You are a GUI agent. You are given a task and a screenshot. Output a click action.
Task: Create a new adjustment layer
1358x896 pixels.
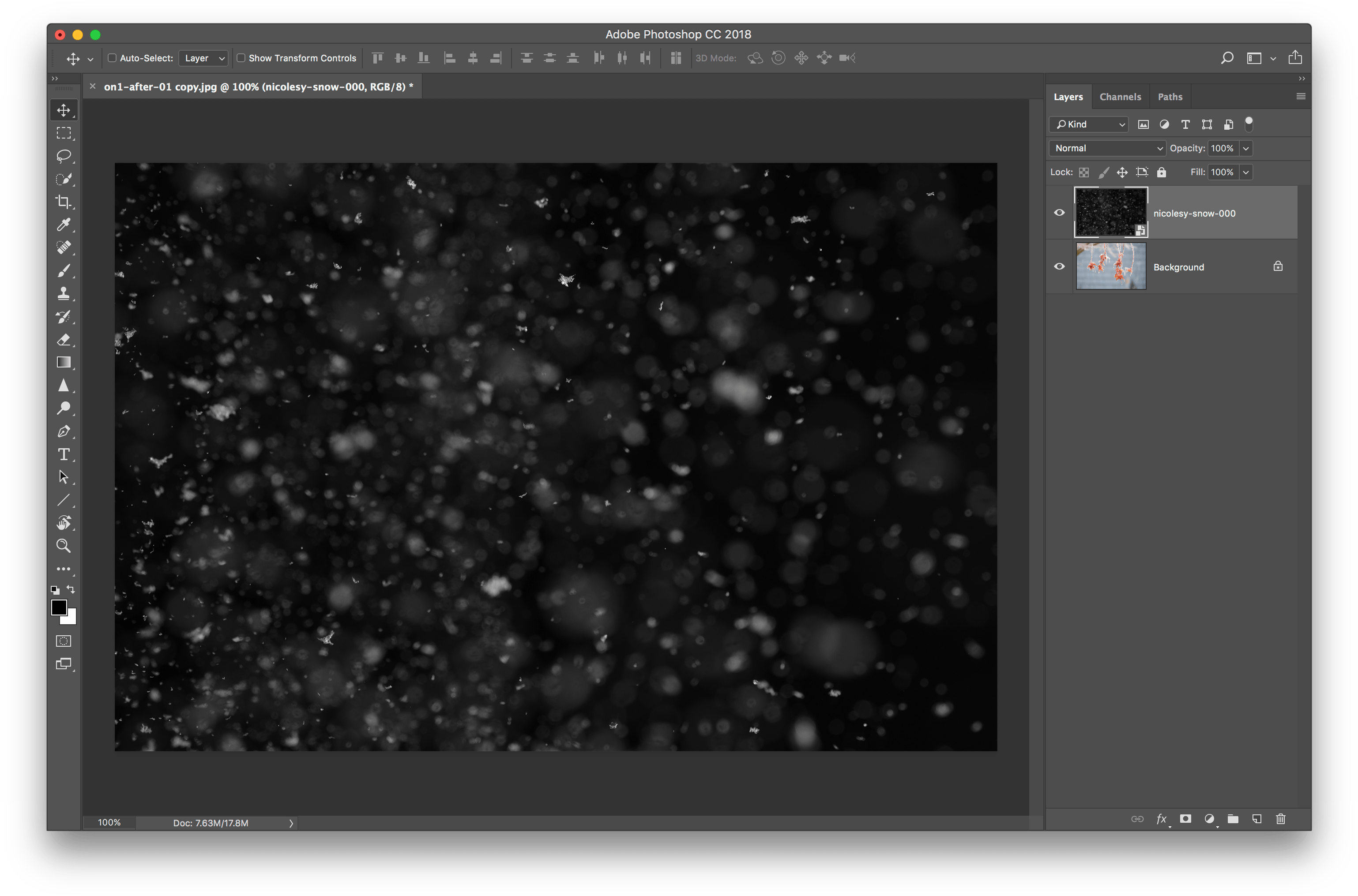point(1209,819)
